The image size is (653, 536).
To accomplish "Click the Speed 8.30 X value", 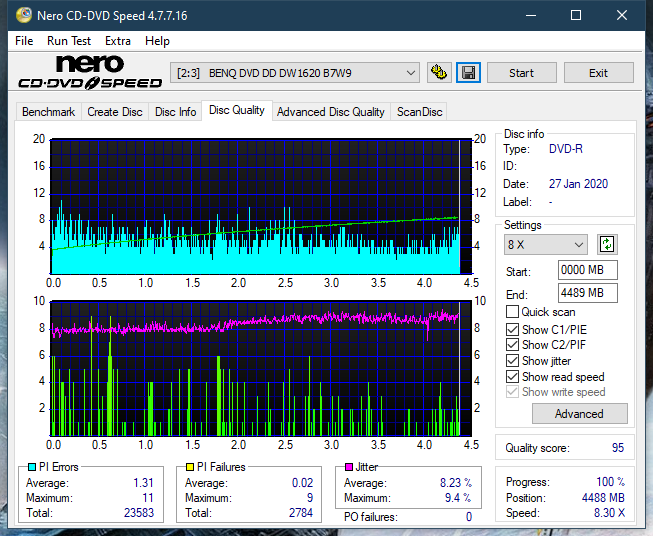I will (609, 513).
